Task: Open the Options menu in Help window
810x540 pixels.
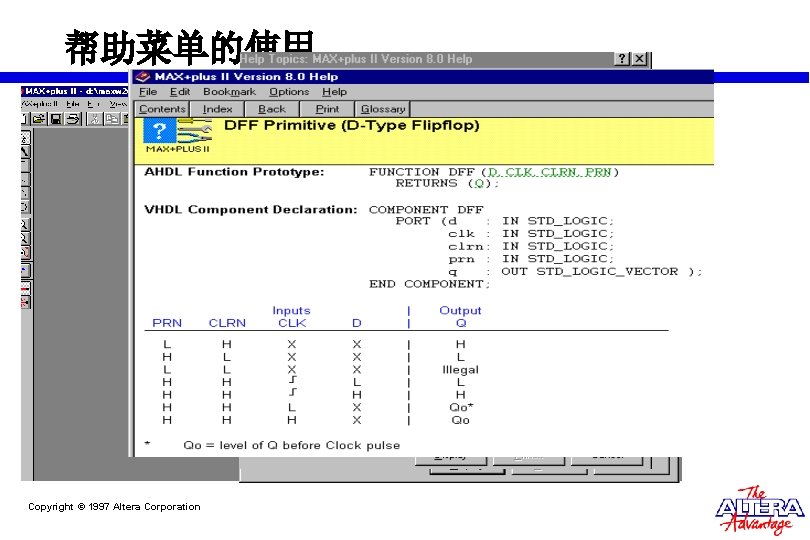Action: [289, 92]
